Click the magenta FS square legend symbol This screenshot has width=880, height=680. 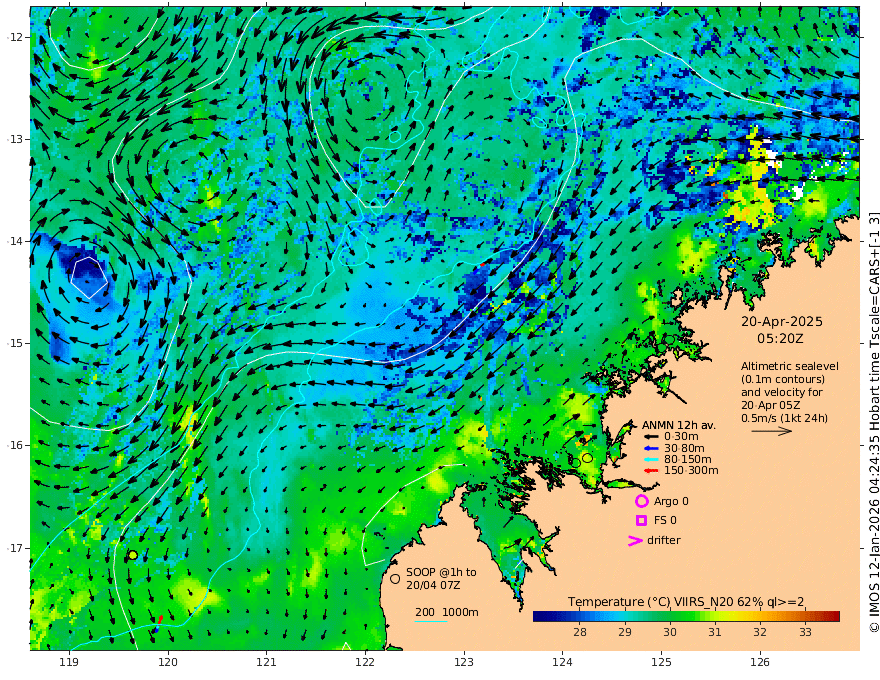click(x=641, y=521)
